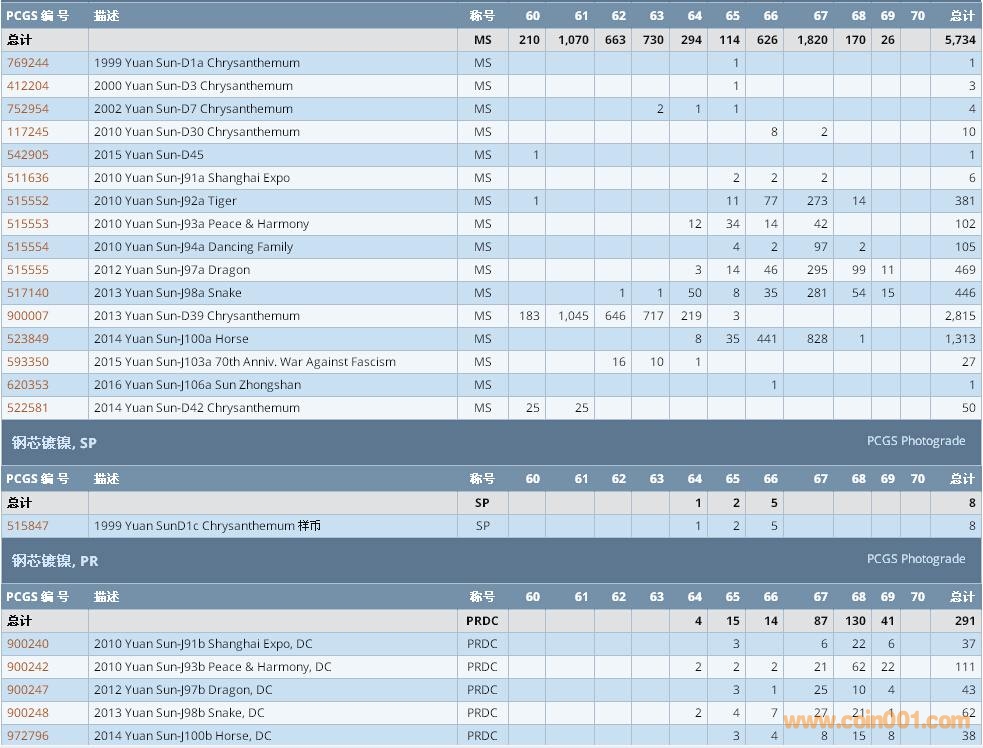Screen dimensions: 983x748
Task: Open PCGS number 620353 link
Action: click(x=27, y=385)
